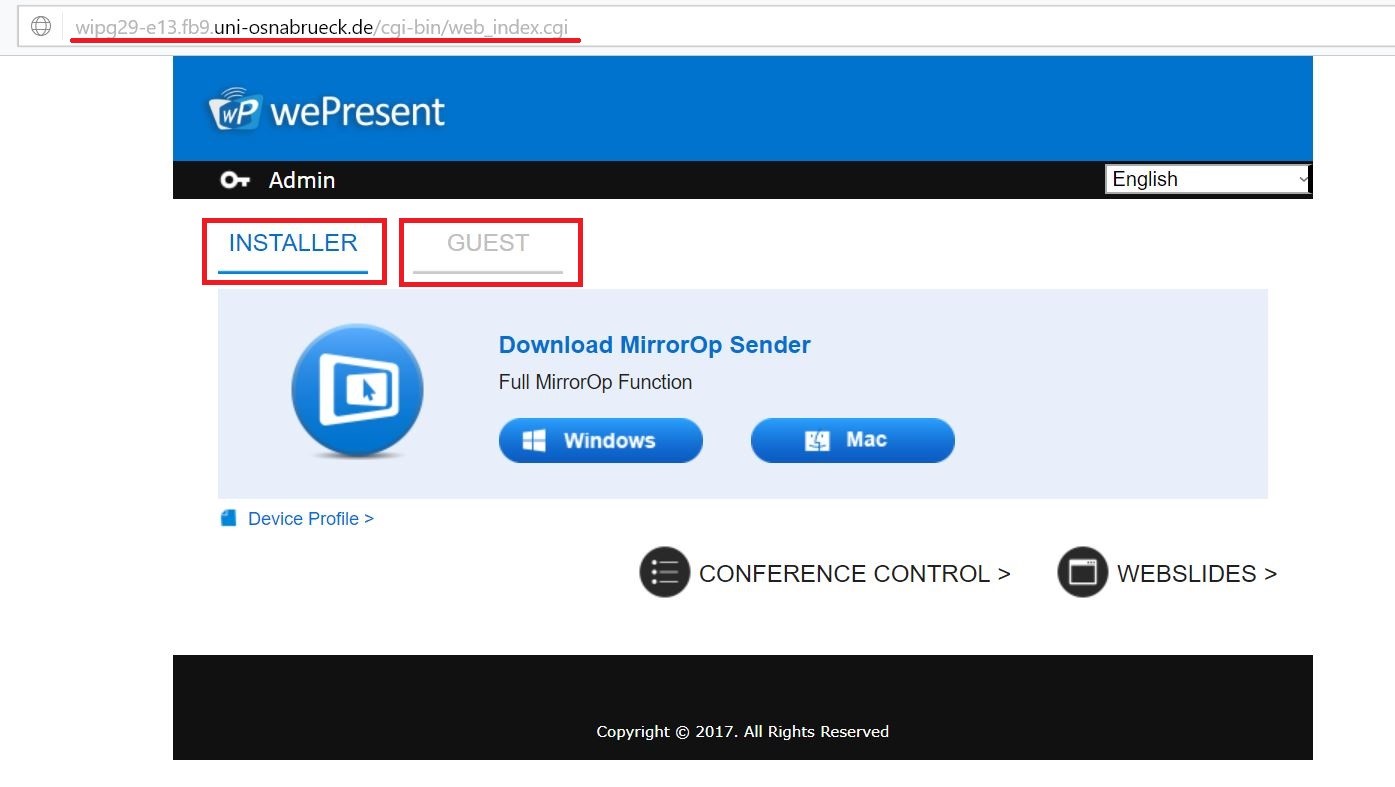
Task: Click the WebSlides window icon
Action: coord(1083,572)
